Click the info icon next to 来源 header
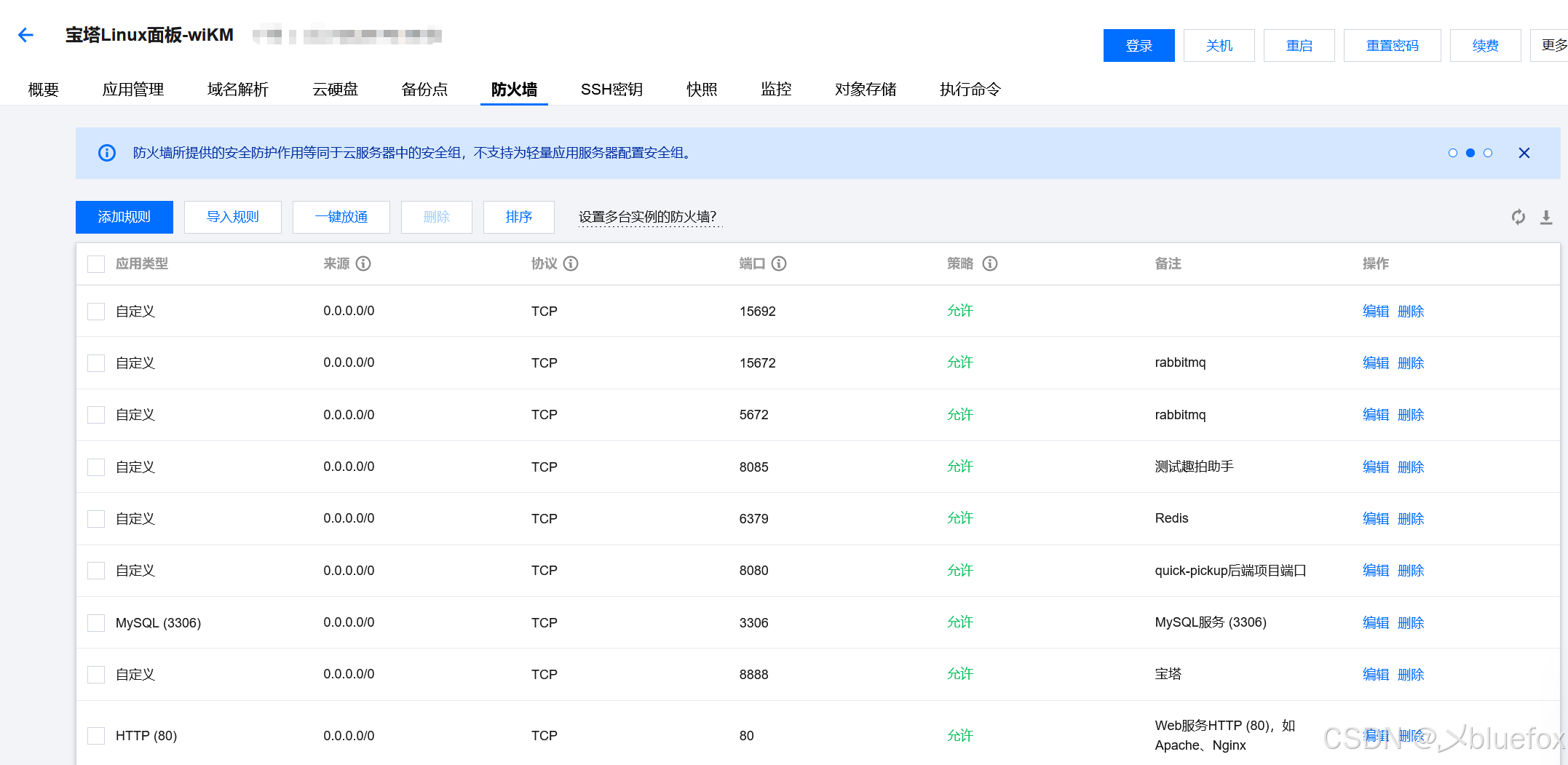The height and width of the screenshot is (765, 1568). pos(363,263)
